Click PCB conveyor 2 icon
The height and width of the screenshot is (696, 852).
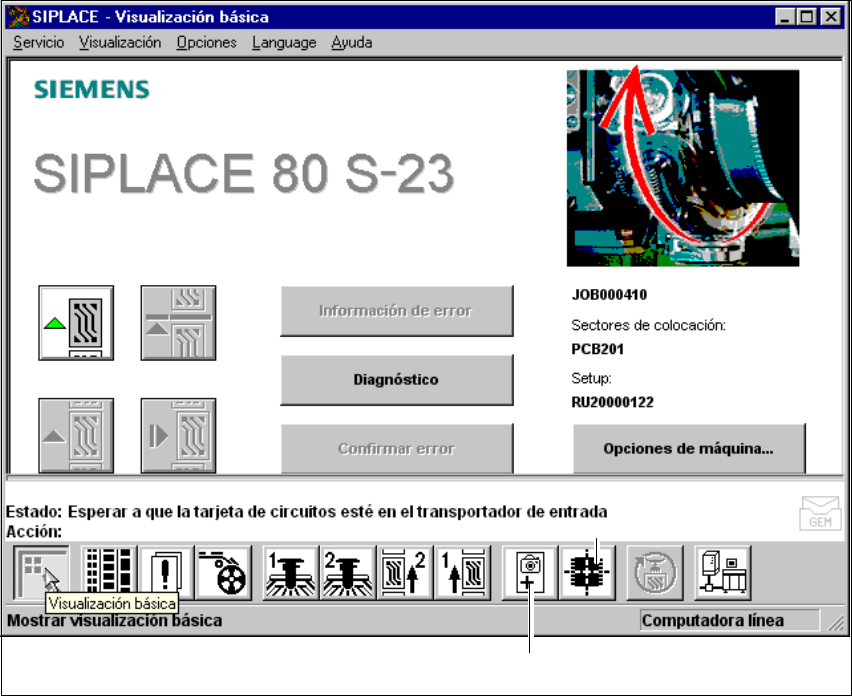[x=405, y=573]
